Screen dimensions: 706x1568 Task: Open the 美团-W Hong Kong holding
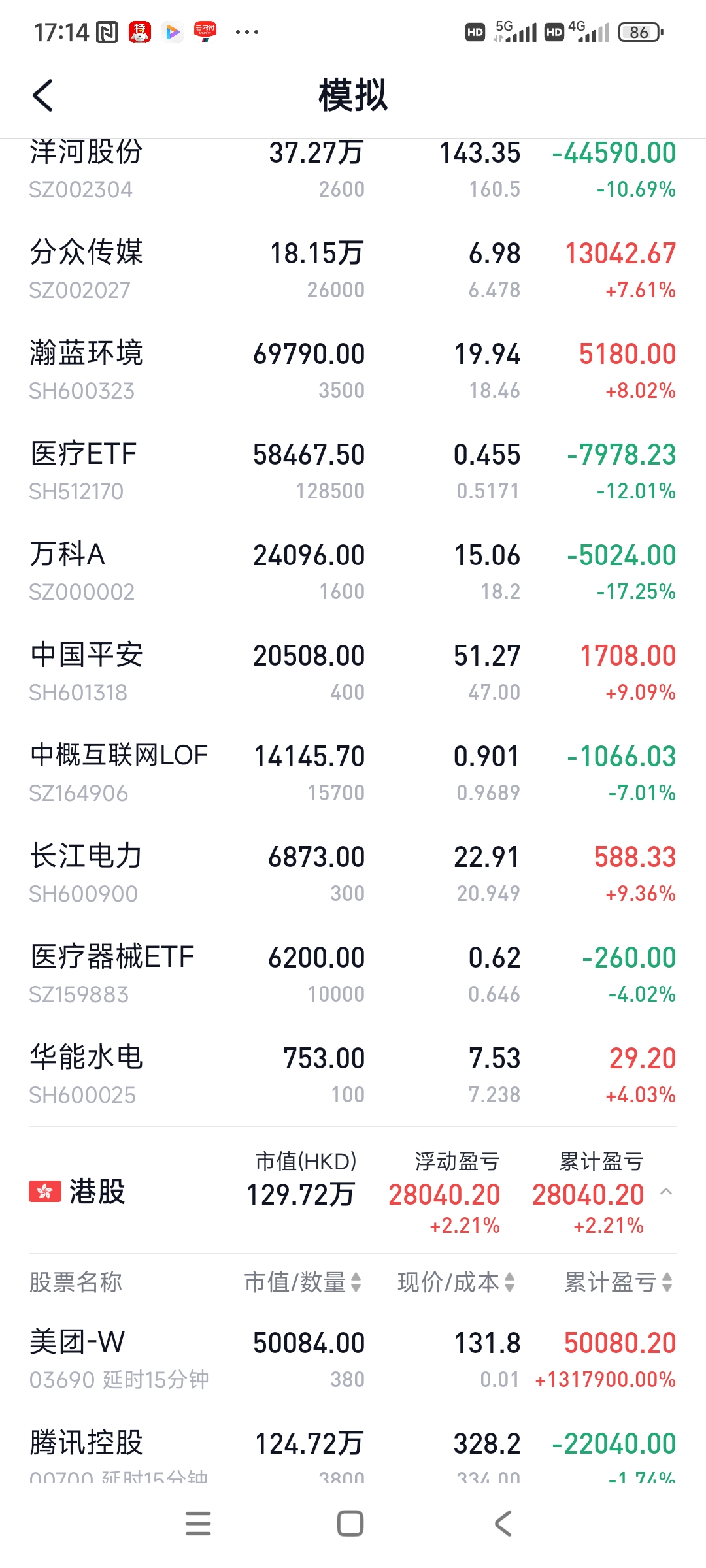tap(353, 1360)
